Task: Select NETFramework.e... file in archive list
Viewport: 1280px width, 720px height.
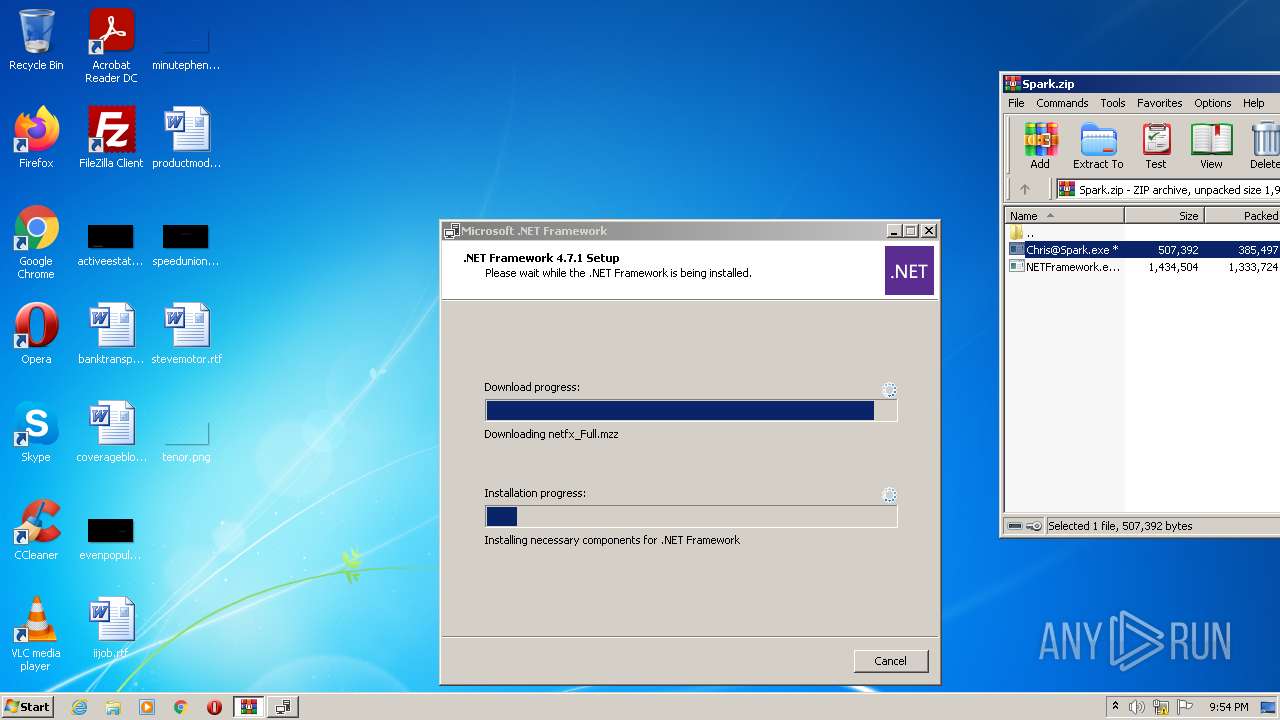Action: click(x=1142, y=267)
